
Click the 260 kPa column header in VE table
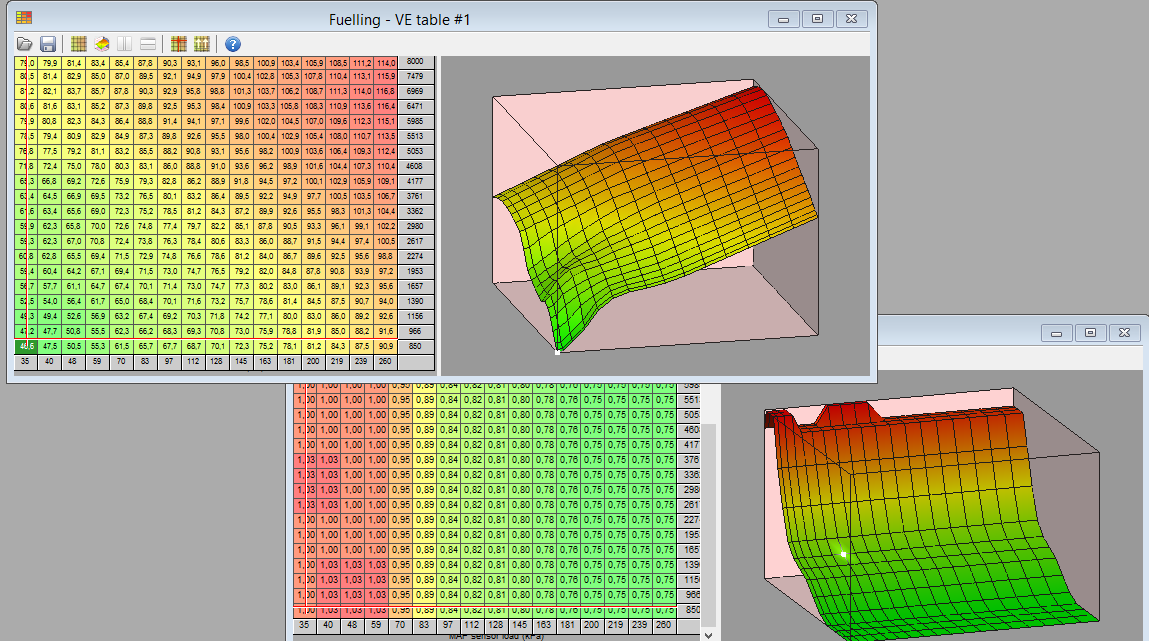385,361
